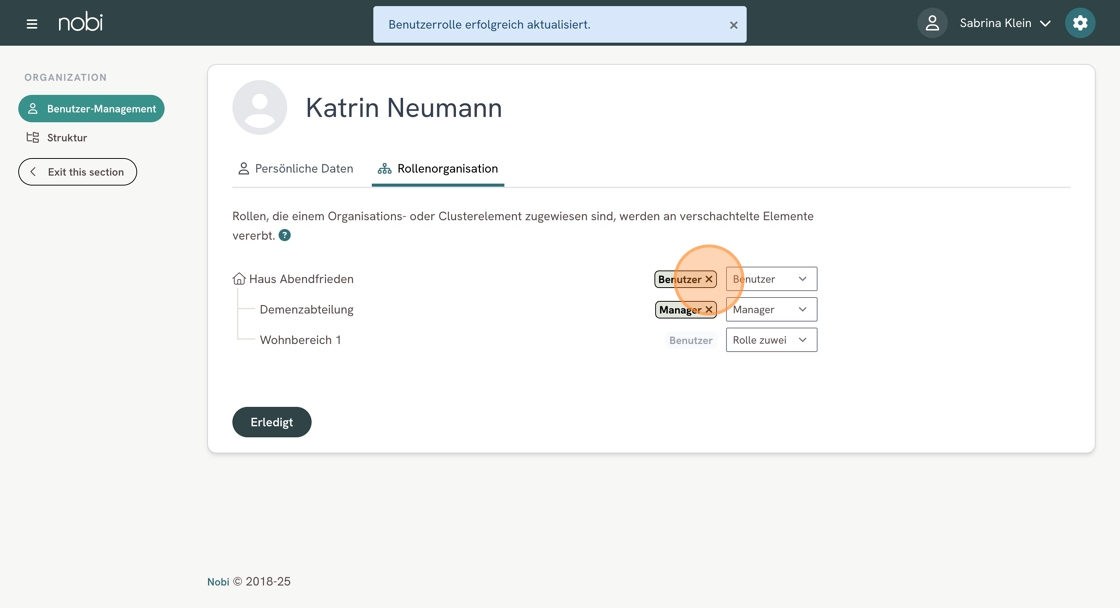The image size is (1120, 608).
Task: Switch to the Persönliche Daten tab
Action: 295,169
